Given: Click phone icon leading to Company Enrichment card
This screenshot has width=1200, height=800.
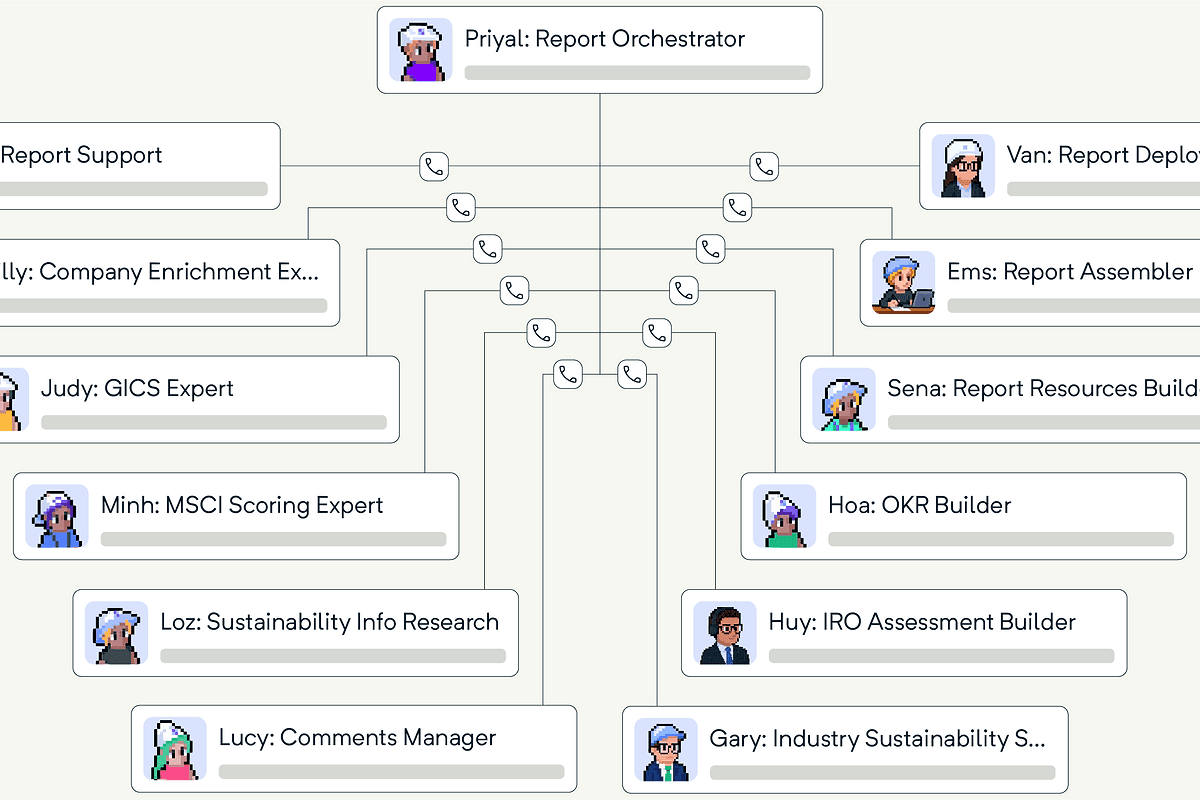Looking at the screenshot, I should click(x=461, y=208).
